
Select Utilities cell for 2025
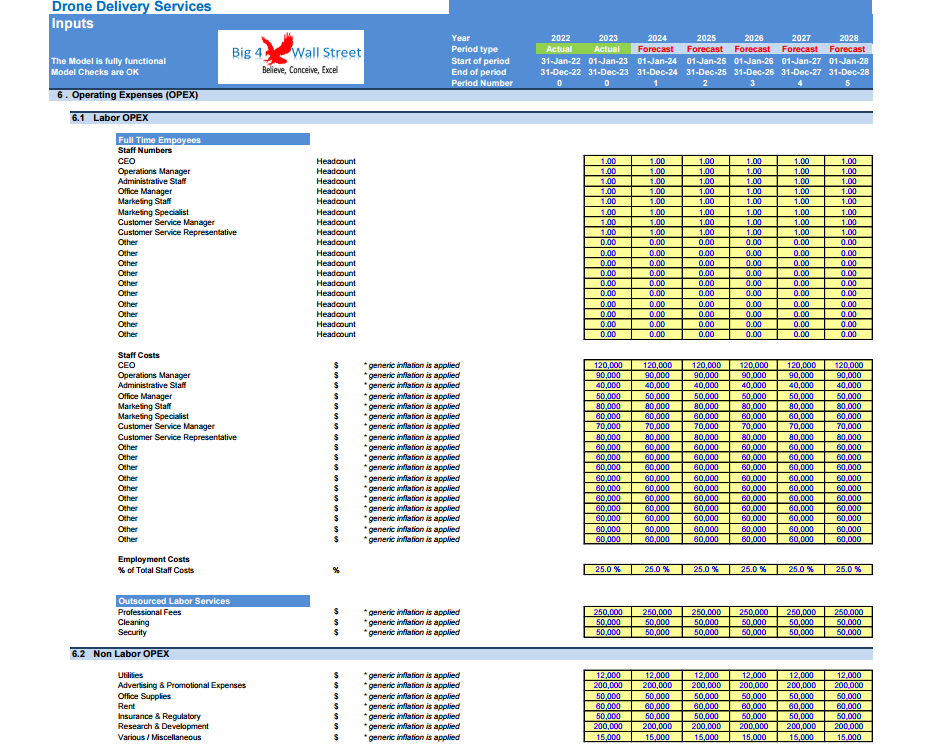coord(706,676)
